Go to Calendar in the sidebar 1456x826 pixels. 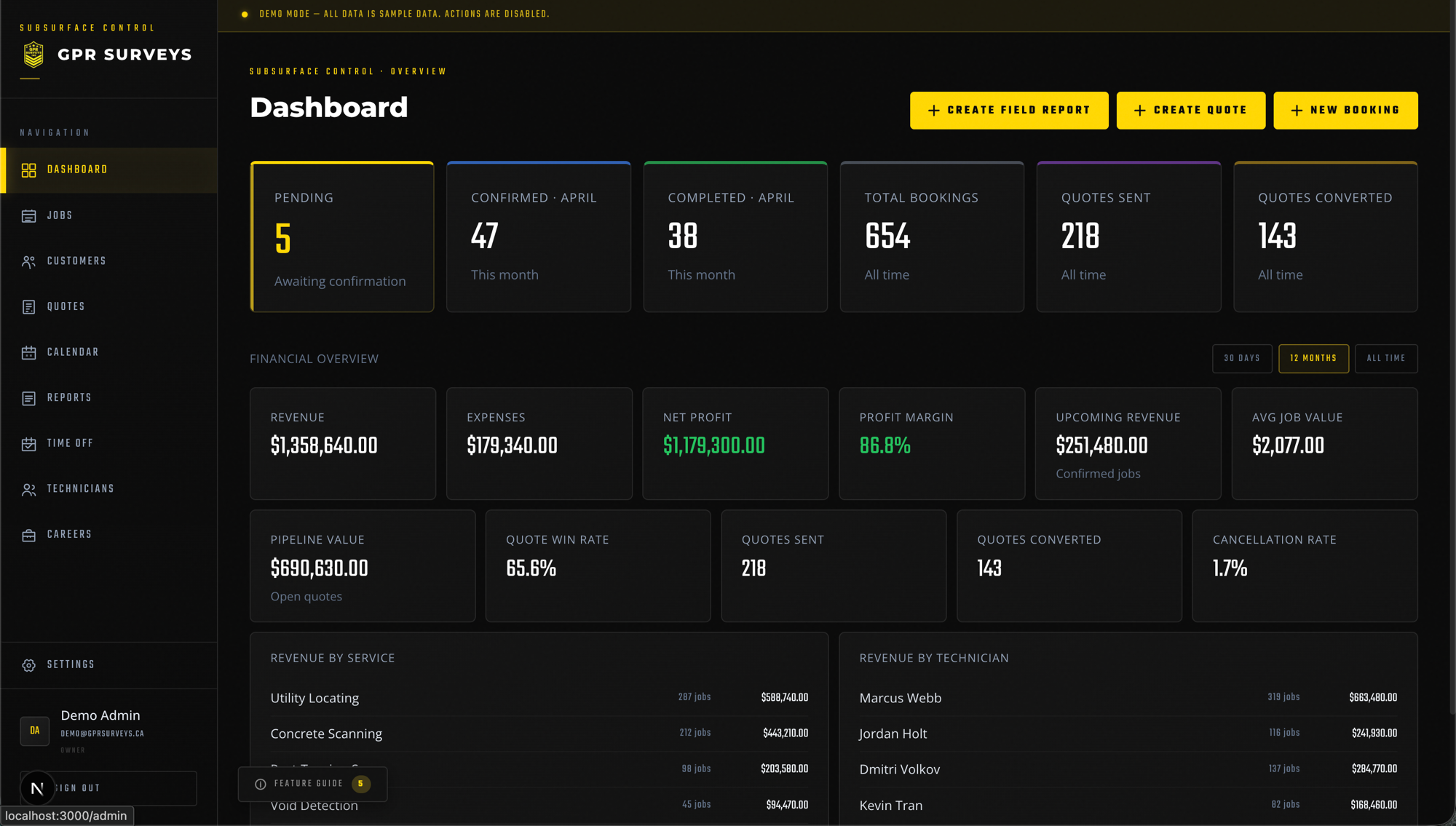pyautogui.click(x=109, y=352)
